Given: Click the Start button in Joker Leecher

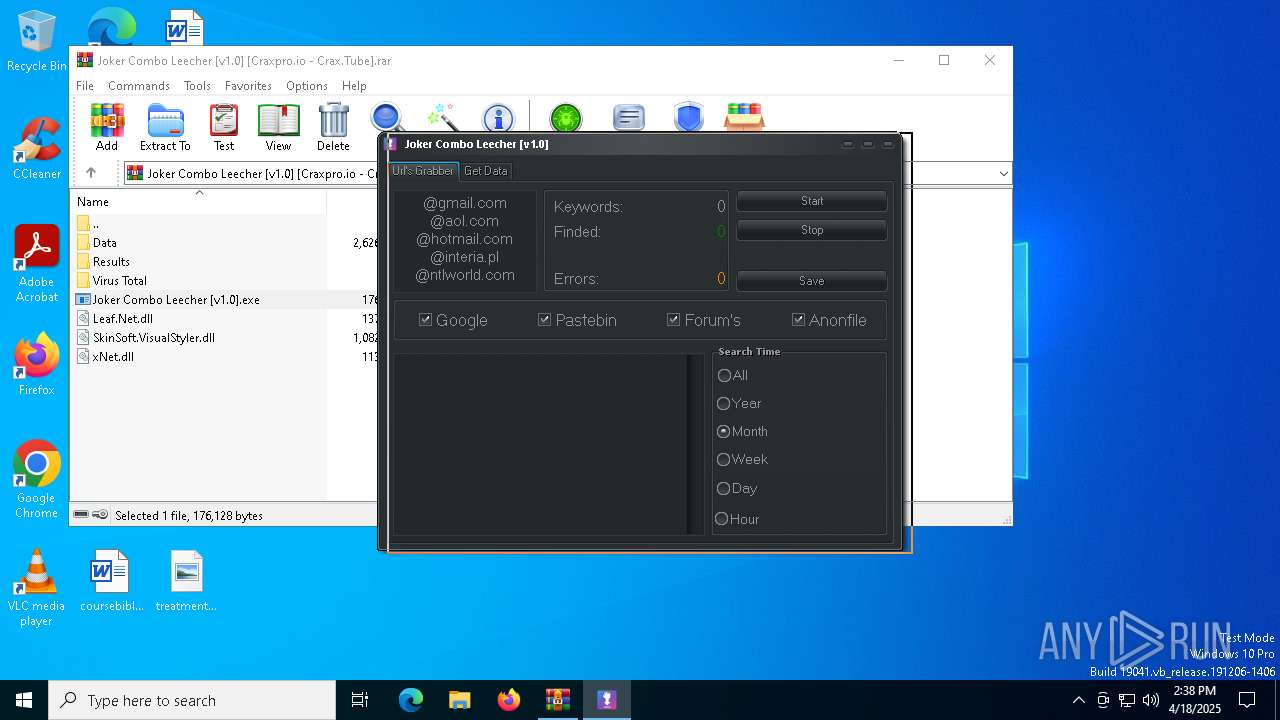Looking at the screenshot, I should click(x=812, y=201).
